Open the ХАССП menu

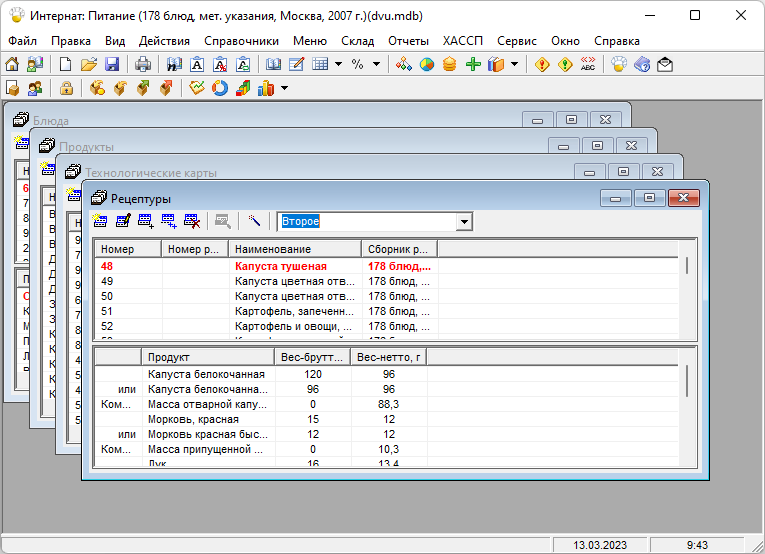tap(462, 41)
